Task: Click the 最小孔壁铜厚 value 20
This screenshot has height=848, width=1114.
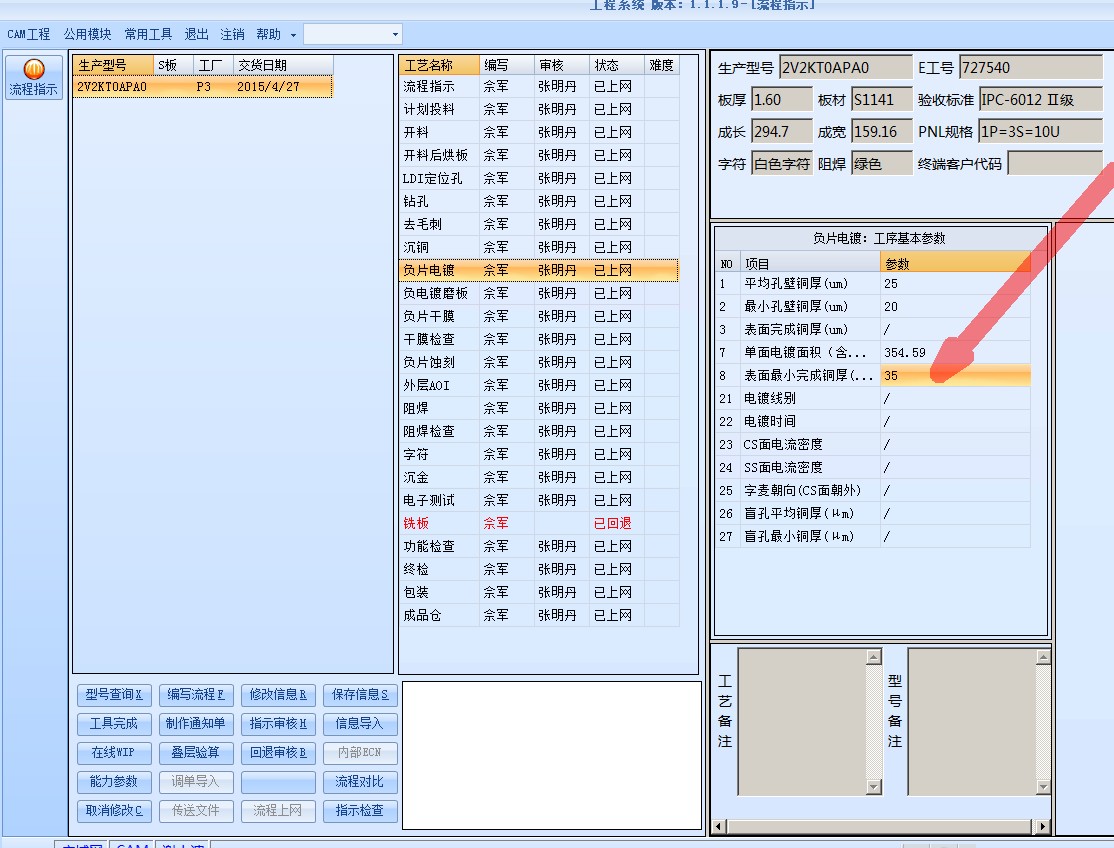Action: [955, 307]
